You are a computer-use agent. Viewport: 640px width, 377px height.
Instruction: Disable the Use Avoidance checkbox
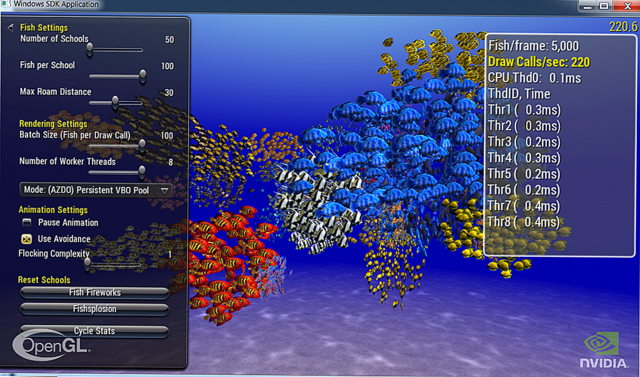[x=27, y=239]
